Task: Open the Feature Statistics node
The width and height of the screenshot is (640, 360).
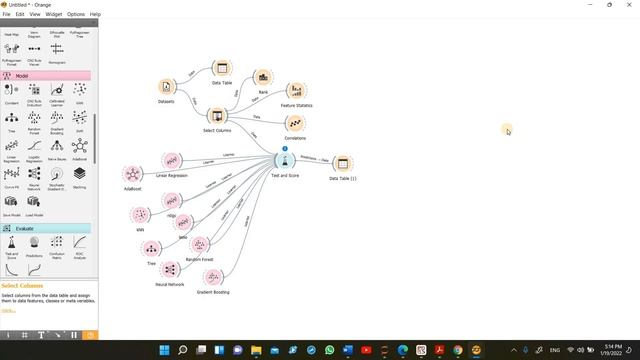Action: click(x=296, y=91)
